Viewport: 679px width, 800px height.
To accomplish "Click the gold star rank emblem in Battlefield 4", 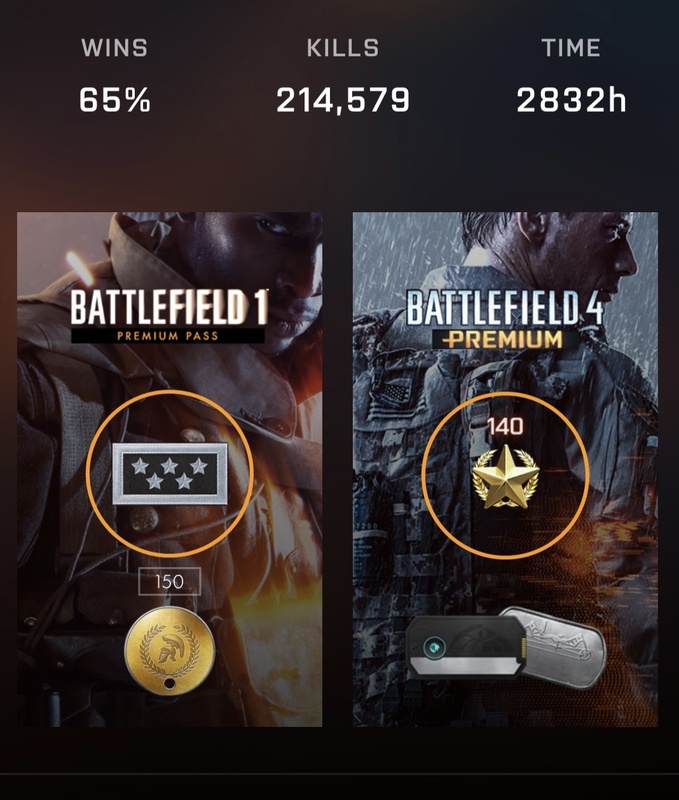I will pos(505,481).
